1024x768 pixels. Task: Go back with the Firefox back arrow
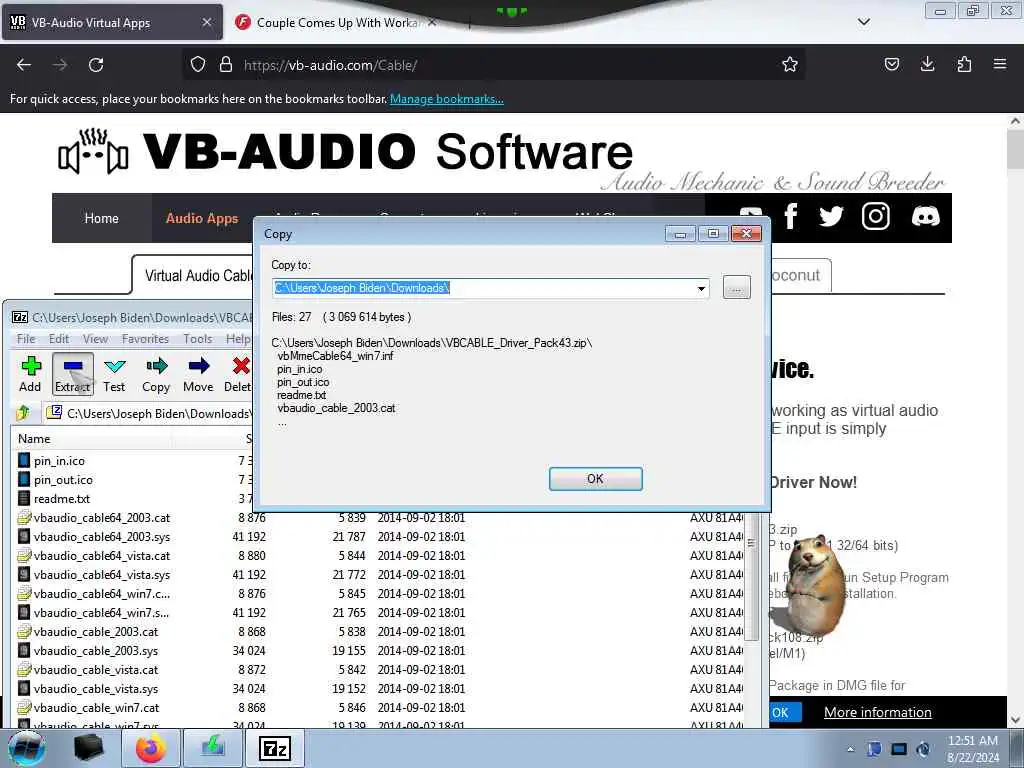point(24,65)
